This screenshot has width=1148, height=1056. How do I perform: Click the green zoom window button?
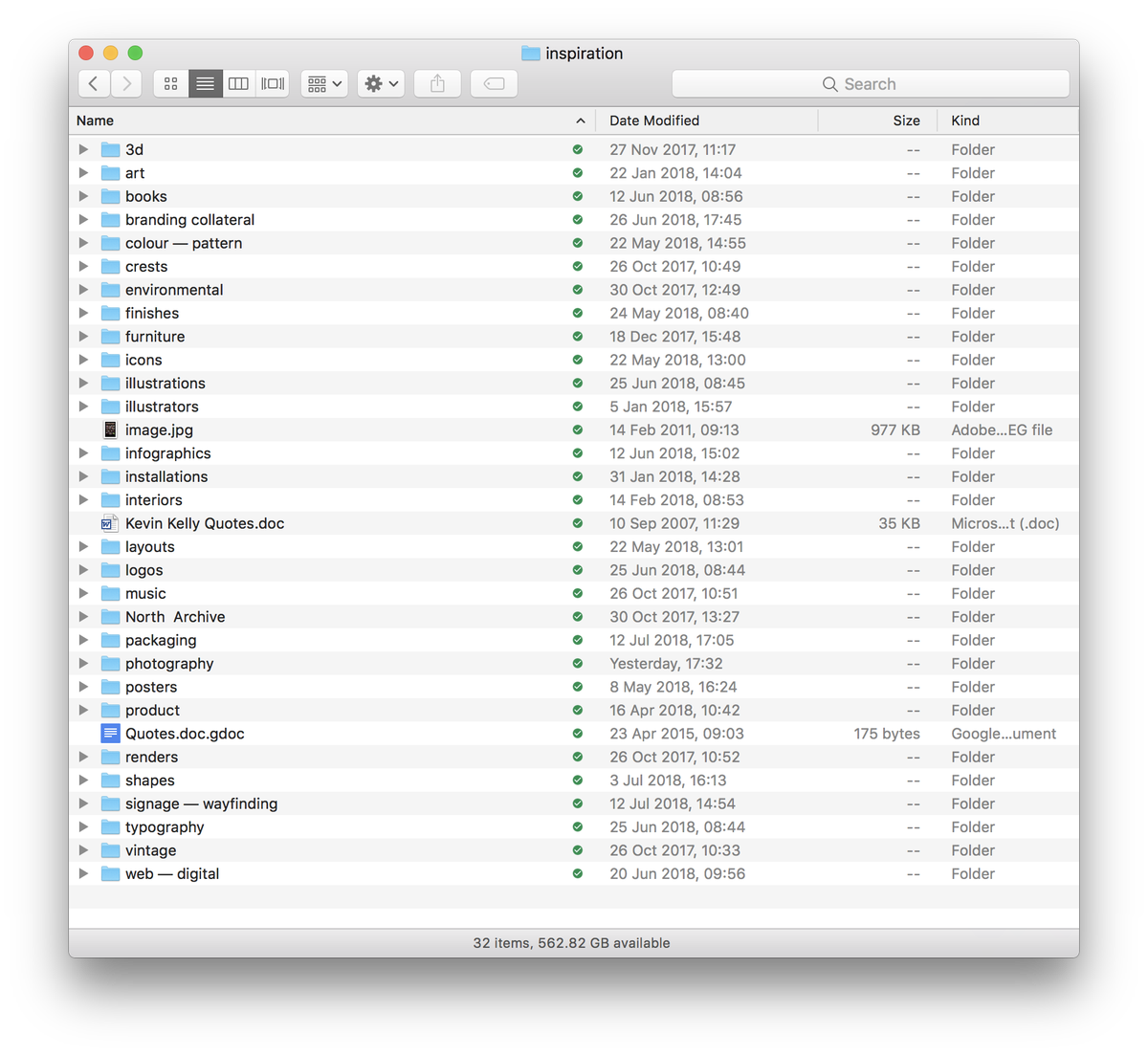tap(135, 53)
